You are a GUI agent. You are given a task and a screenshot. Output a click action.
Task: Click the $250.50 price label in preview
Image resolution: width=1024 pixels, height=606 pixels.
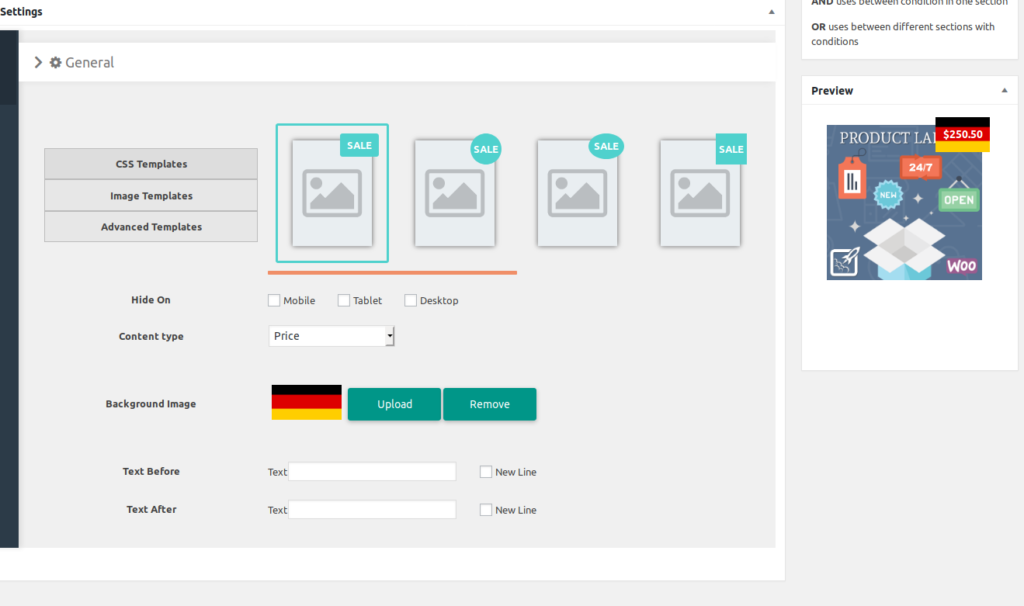pos(962,134)
